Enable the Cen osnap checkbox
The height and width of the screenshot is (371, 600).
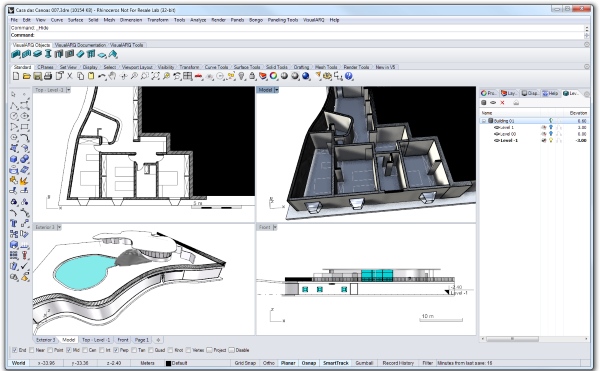coord(85,350)
